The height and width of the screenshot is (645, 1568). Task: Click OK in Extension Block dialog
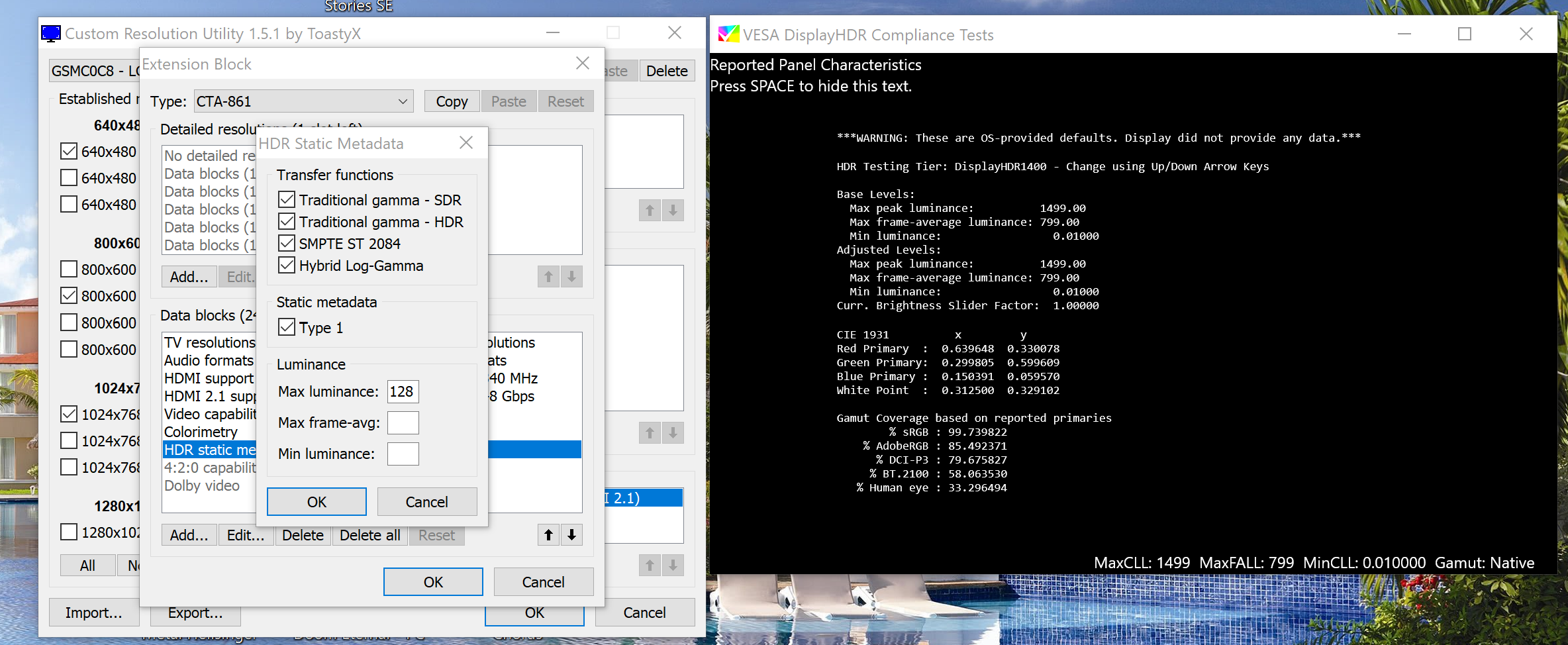433,581
